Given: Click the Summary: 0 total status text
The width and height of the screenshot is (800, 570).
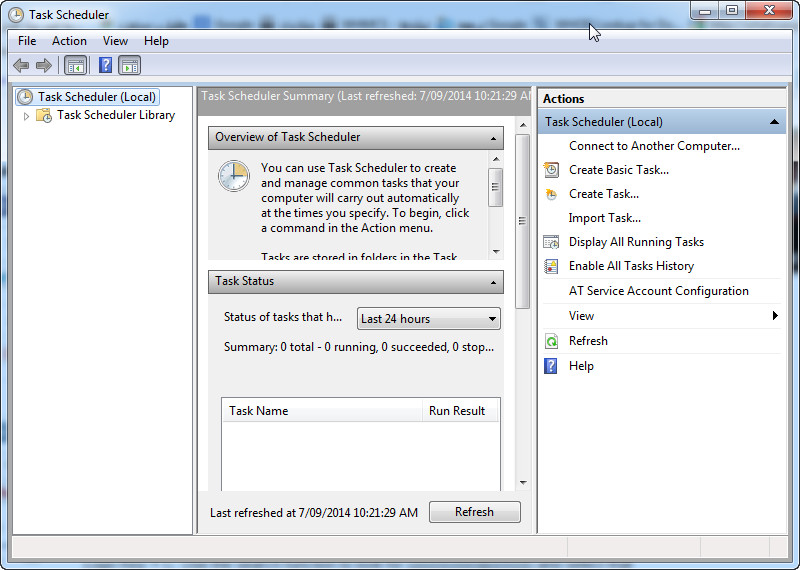Looking at the screenshot, I should click(x=359, y=347).
